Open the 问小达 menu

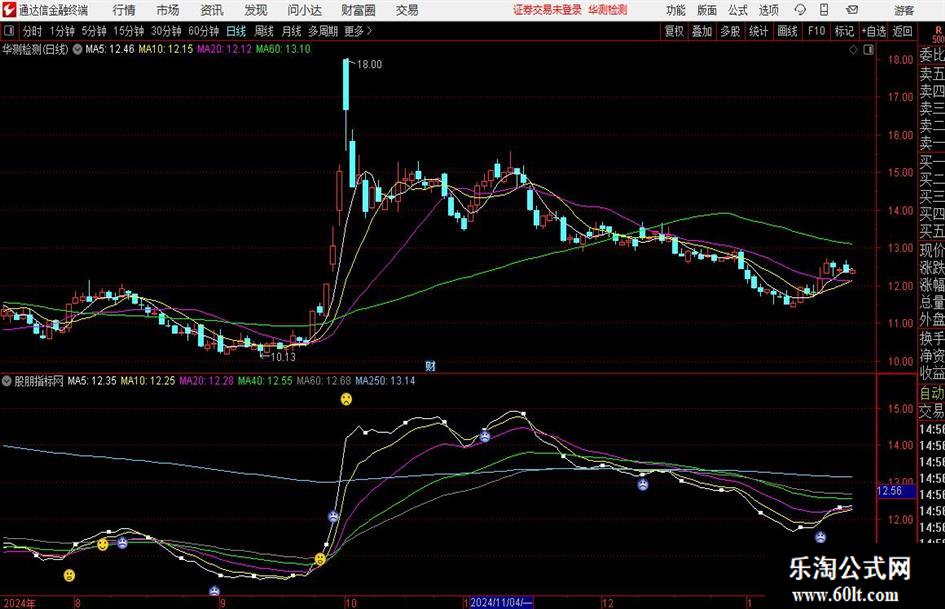[x=304, y=10]
